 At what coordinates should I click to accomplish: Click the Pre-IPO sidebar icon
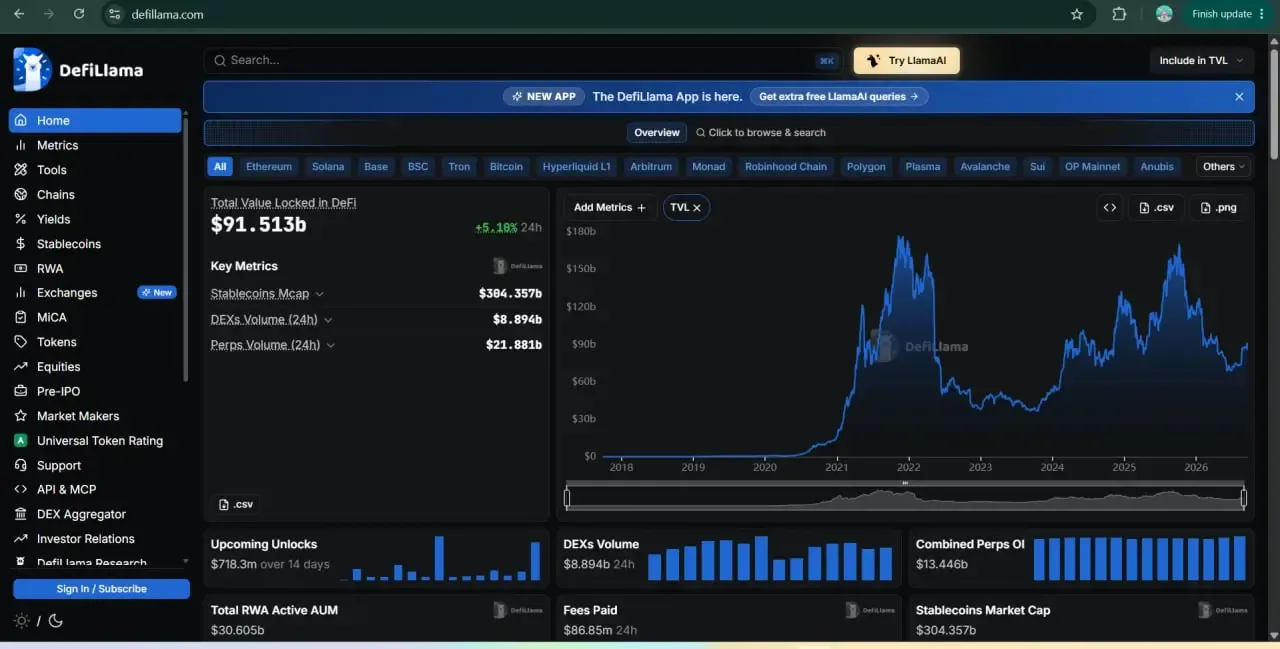pyautogui.click(x=20, y=391)
